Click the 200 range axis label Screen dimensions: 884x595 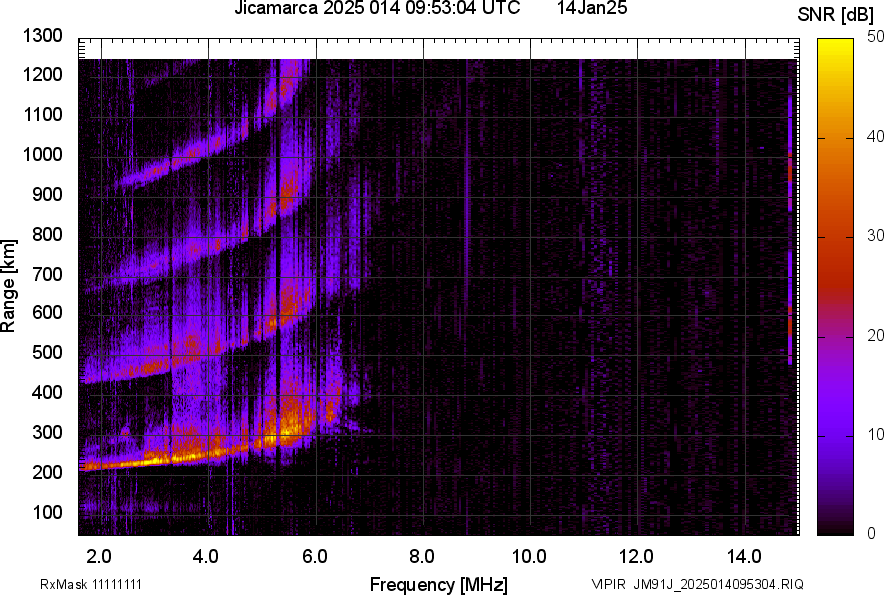pyautogui.click(x=47, y=472)
